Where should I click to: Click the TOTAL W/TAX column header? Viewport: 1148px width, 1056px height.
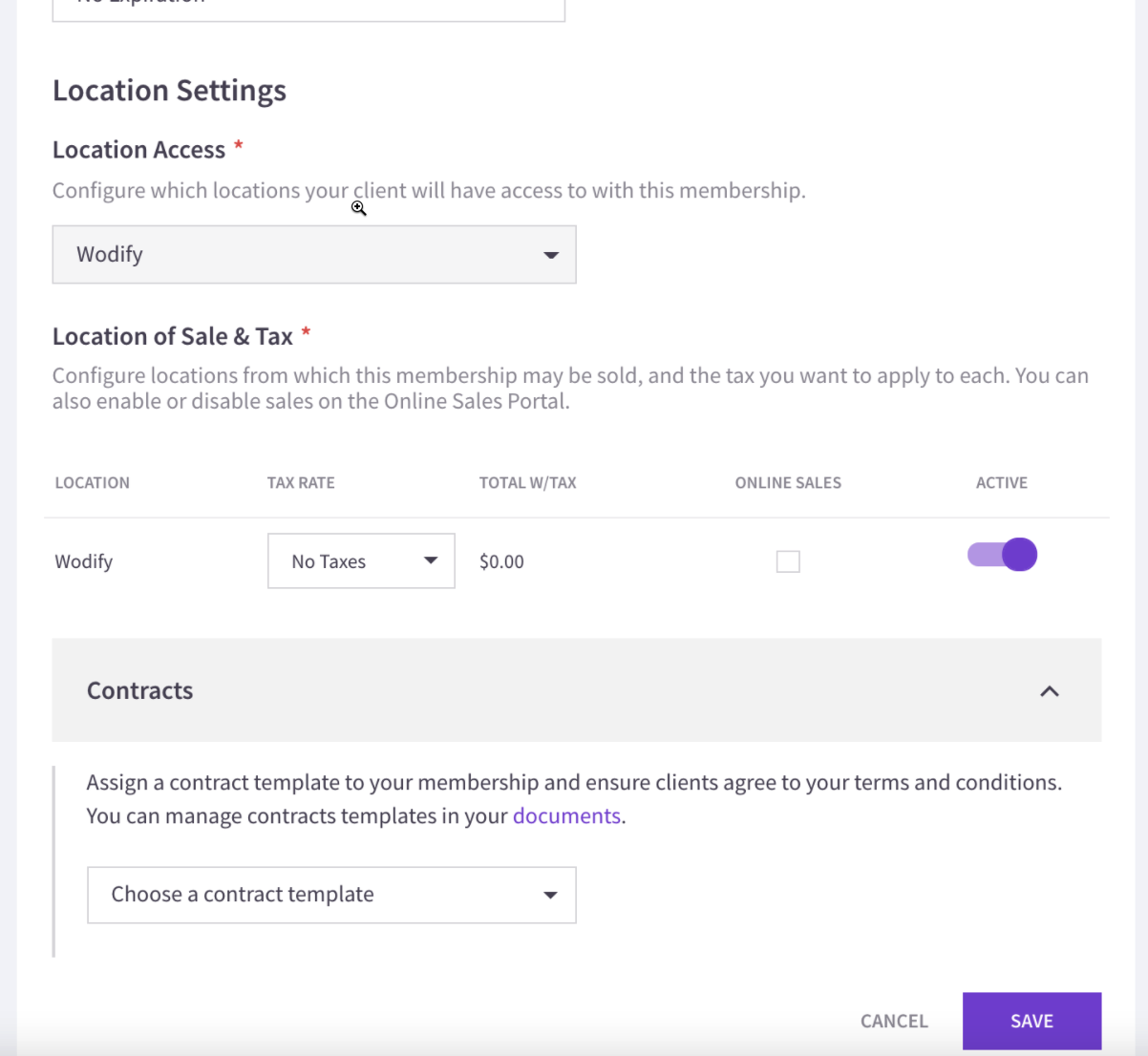click(528, 483)
